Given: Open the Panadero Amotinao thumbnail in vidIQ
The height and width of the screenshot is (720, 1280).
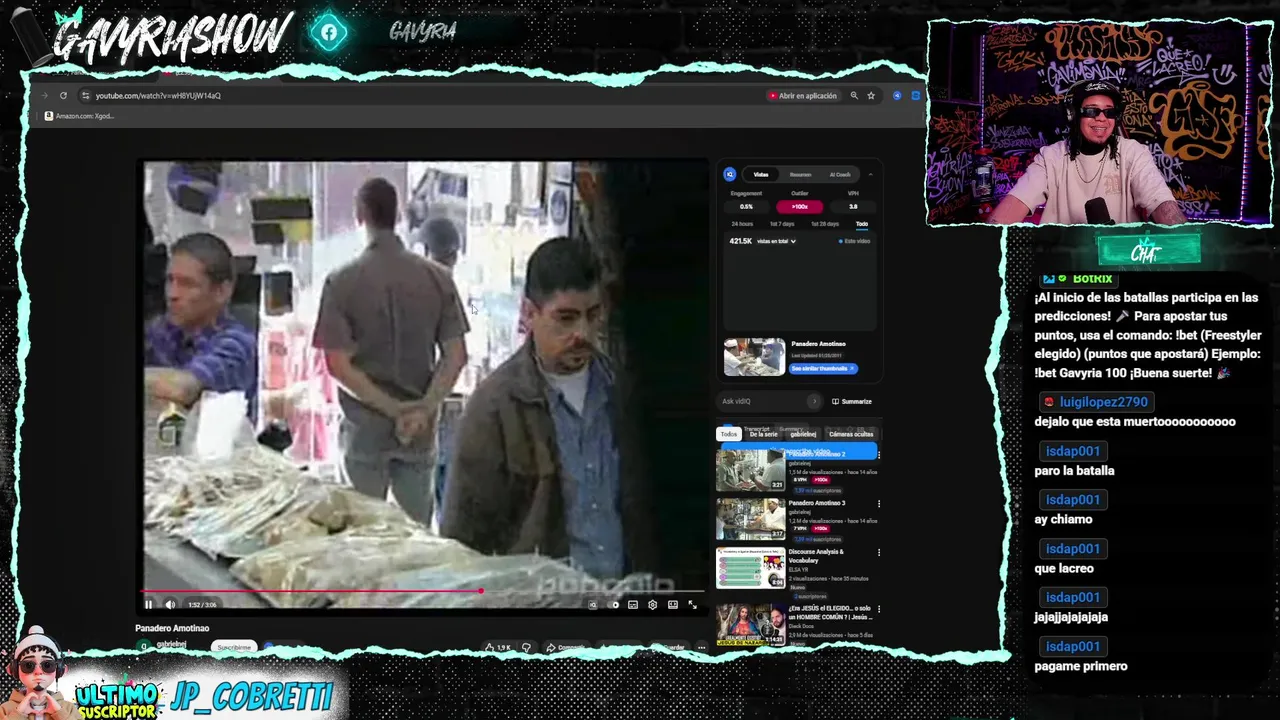Looking at the screenshot, I should [x=754, y=357].
